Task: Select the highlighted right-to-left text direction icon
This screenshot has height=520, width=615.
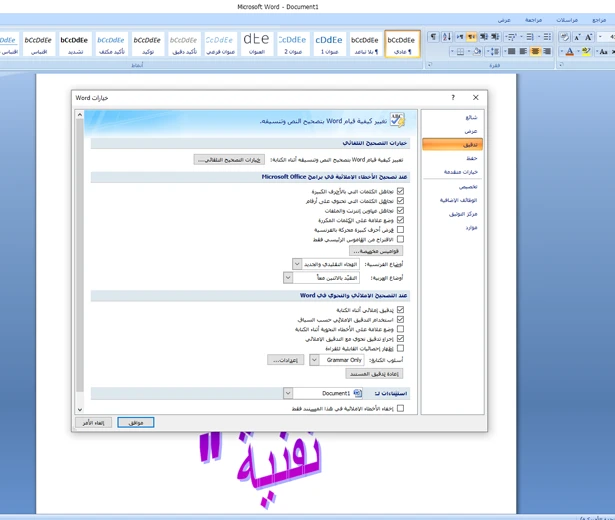Action: coord(471,37)
